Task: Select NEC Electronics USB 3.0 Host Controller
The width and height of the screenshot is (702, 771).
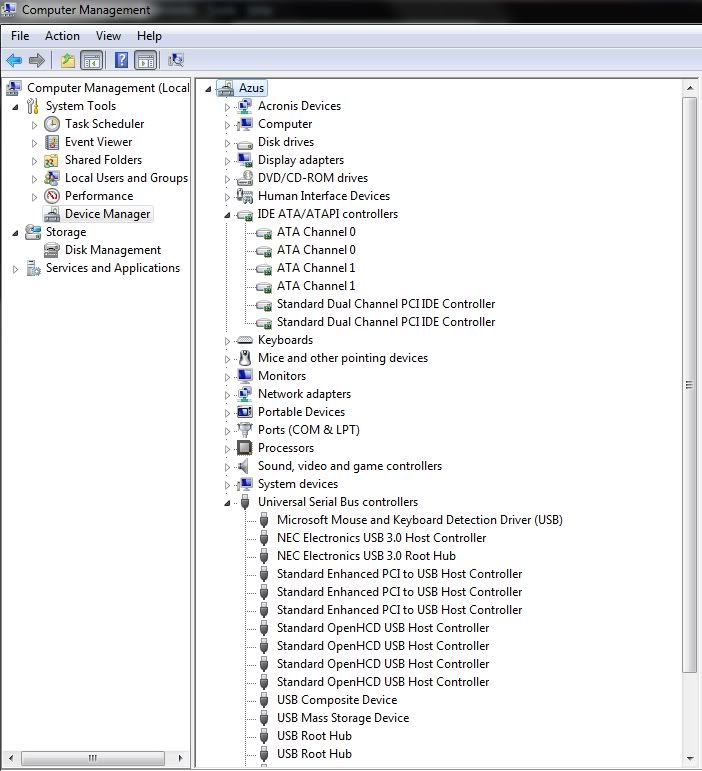Action: 381,538
